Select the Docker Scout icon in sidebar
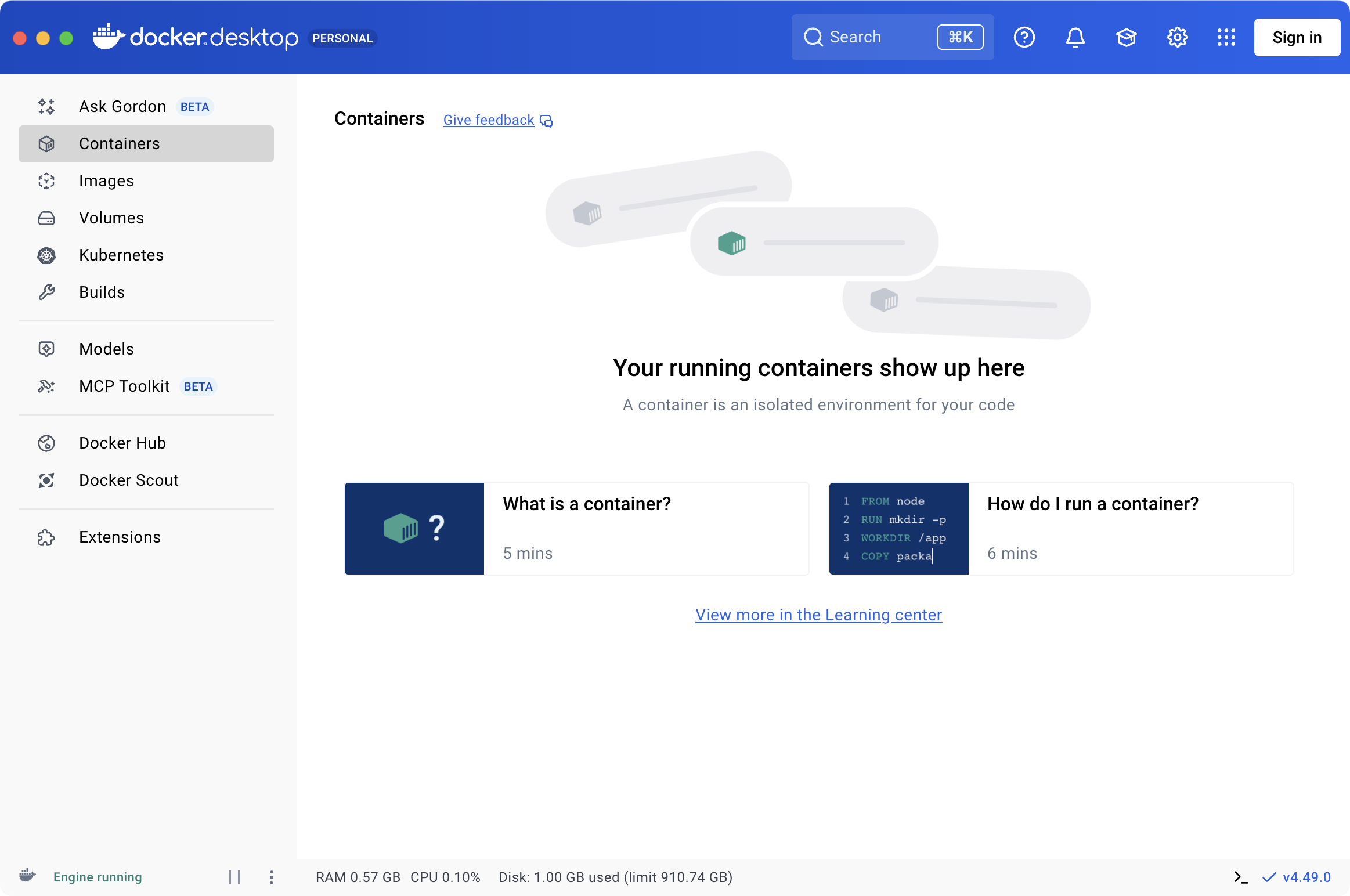Screen dimensions: 1350x896 click(46, 480)
